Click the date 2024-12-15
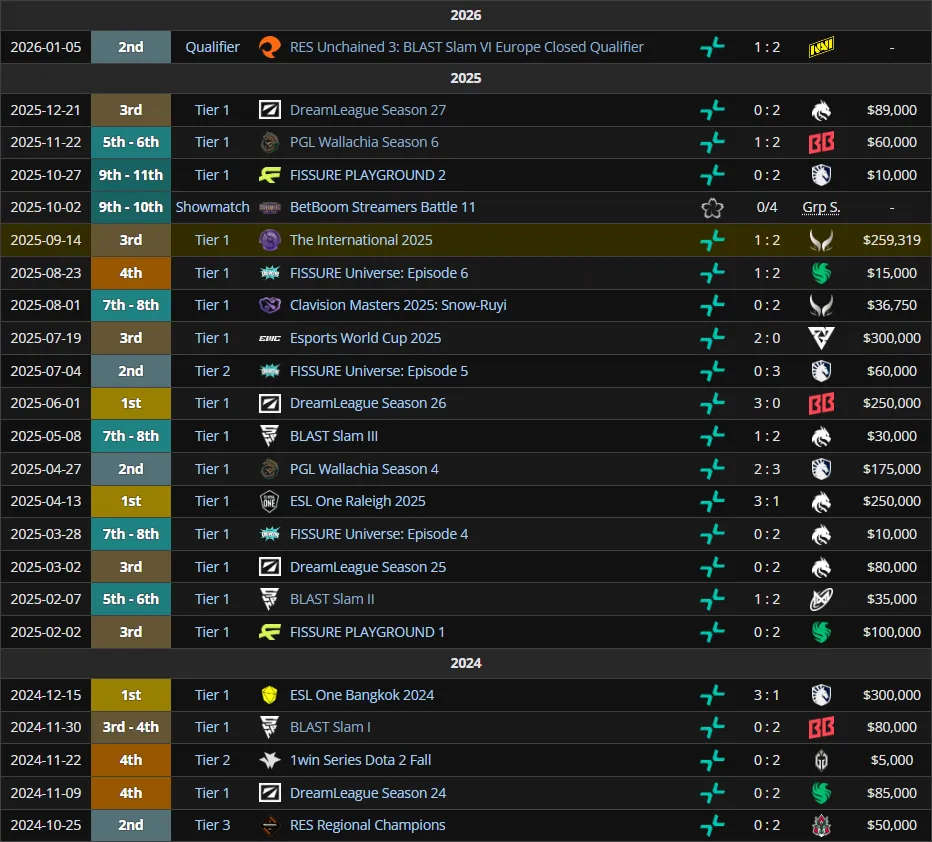This screenshot has height=842, width=932. [46, 695]
